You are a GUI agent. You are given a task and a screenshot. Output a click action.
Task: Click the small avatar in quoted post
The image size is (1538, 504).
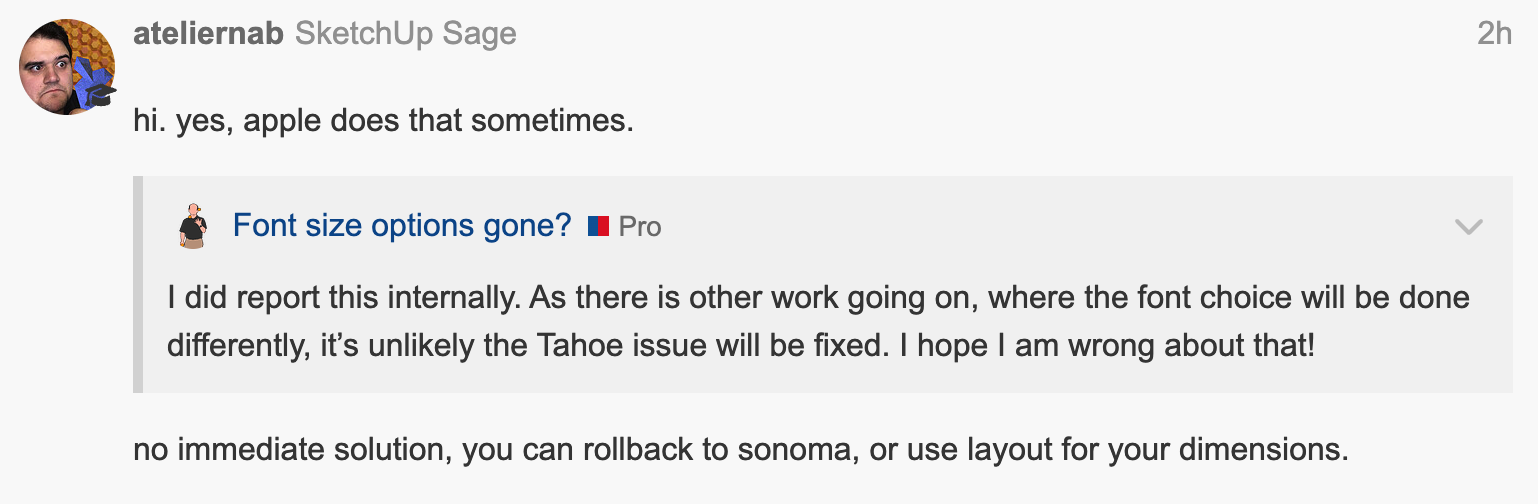pyautogui.click(x=193, y=226)
